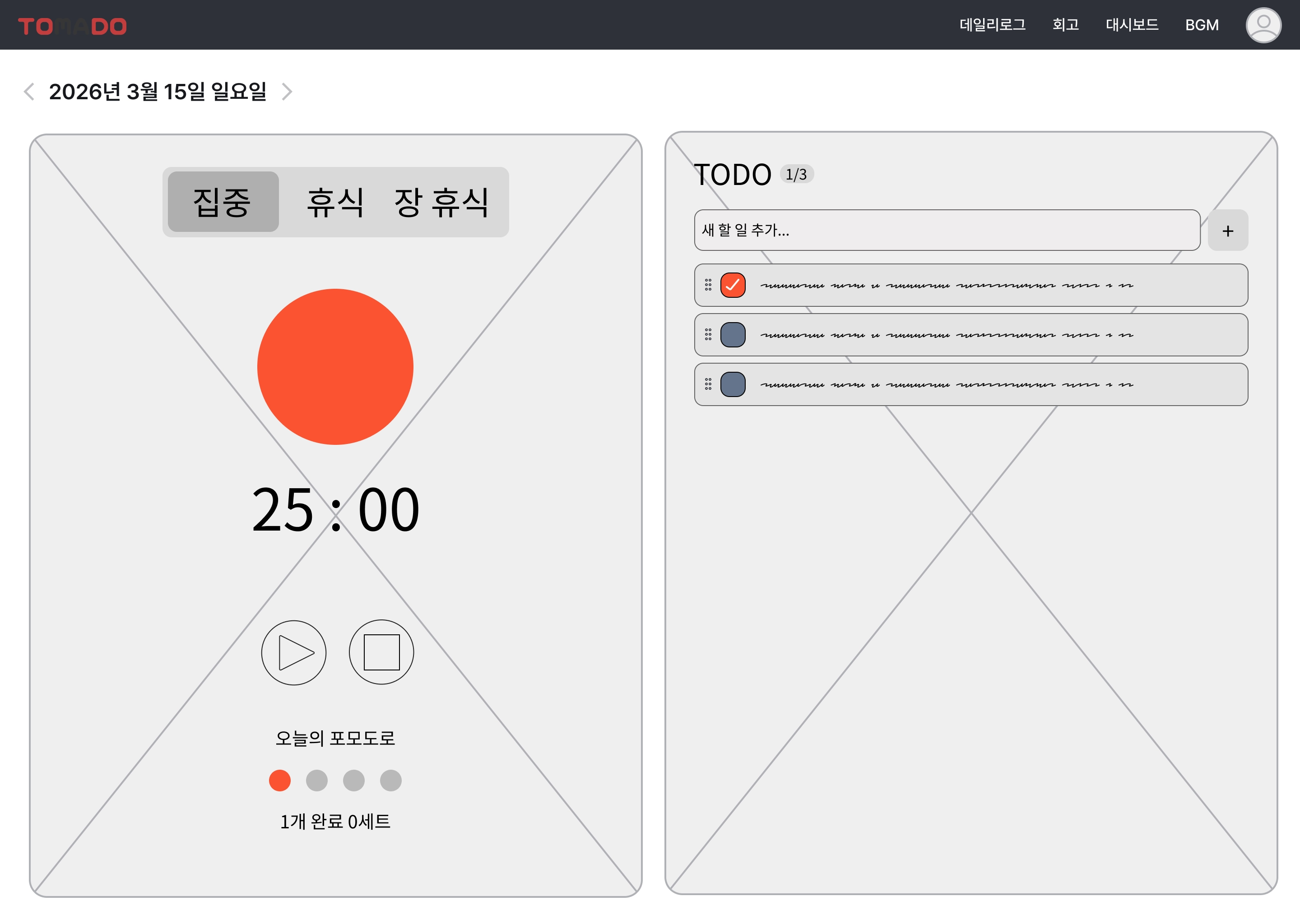Open the 대시보드 page link
This screenshot has height=924, width=1300.
pos(1132,25)
